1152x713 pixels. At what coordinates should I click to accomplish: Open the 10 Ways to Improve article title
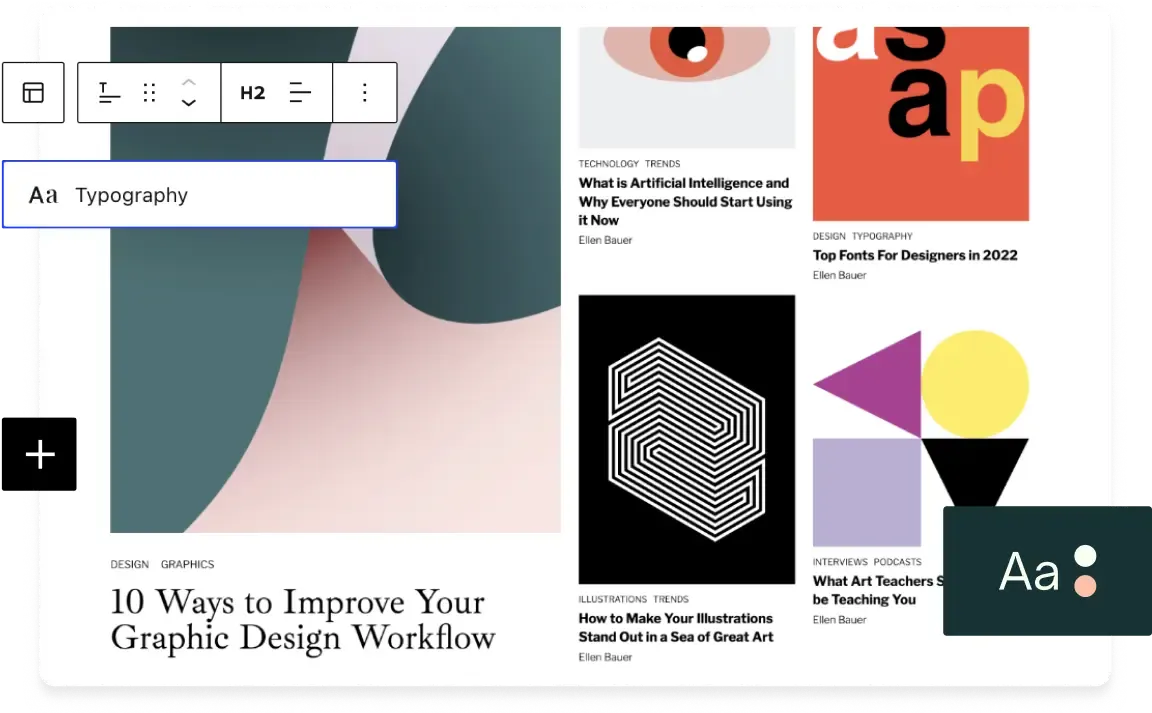click(302, 619)
